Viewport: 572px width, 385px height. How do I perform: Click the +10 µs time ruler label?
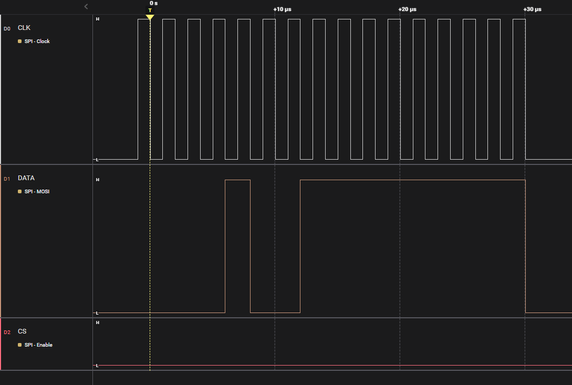tap(282, 9)
